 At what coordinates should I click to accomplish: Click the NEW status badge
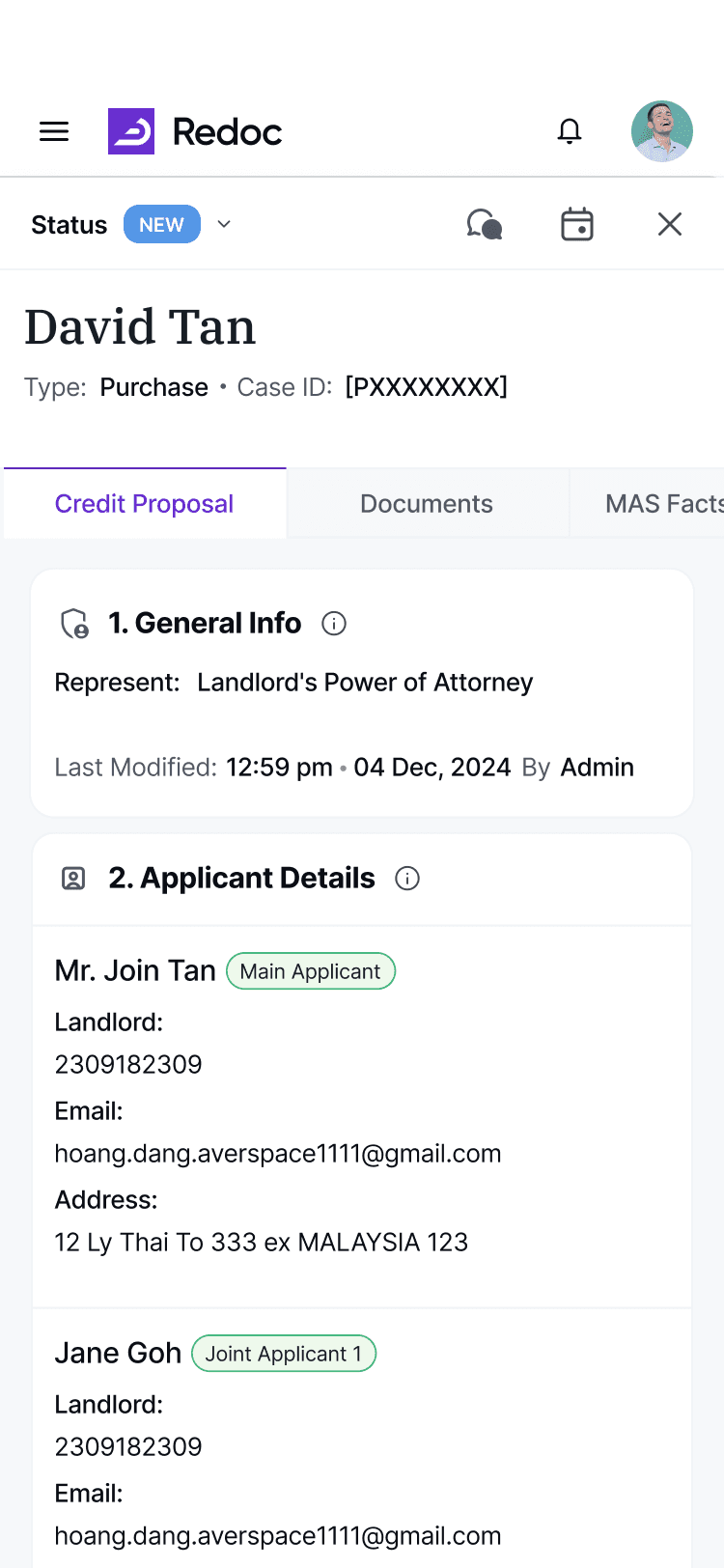point(161,225)
